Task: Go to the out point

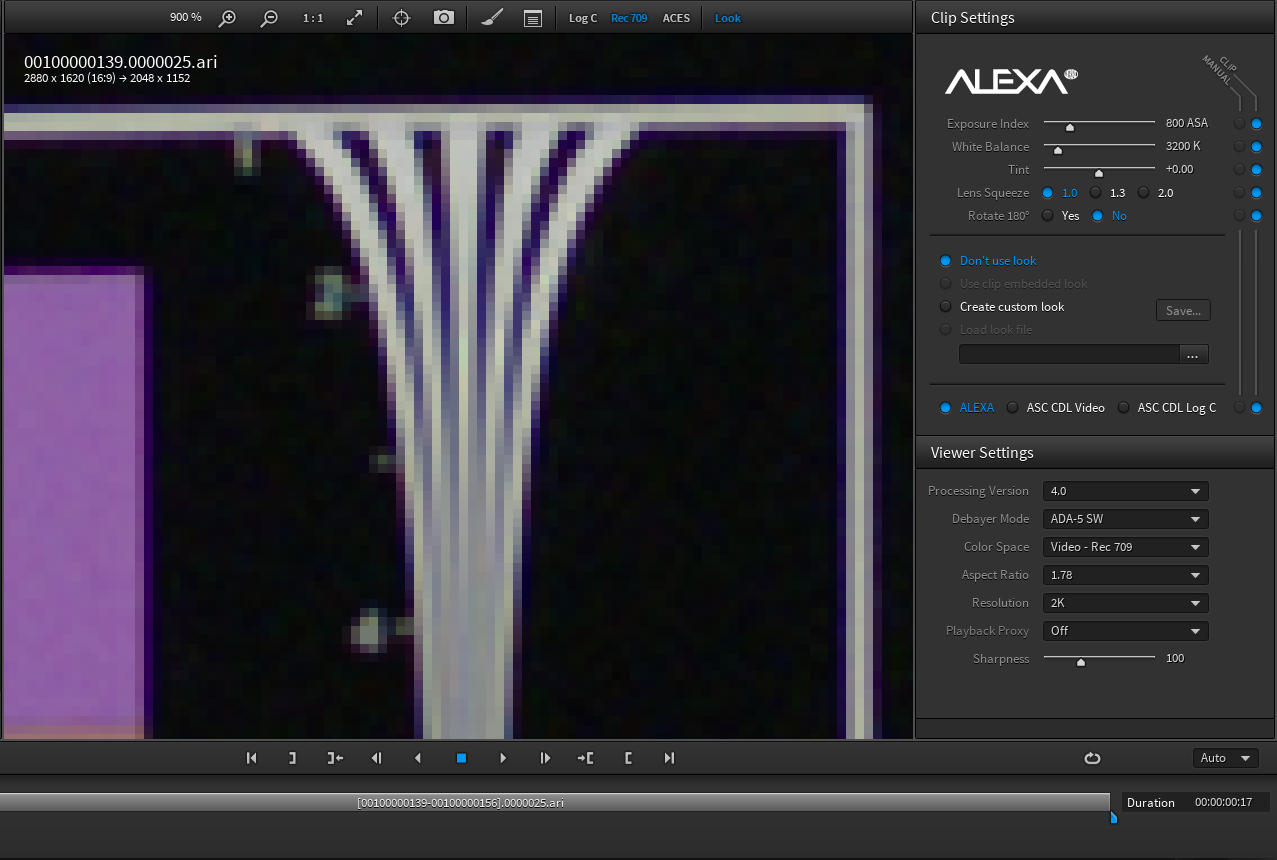Action: click(x=586, y=758)
